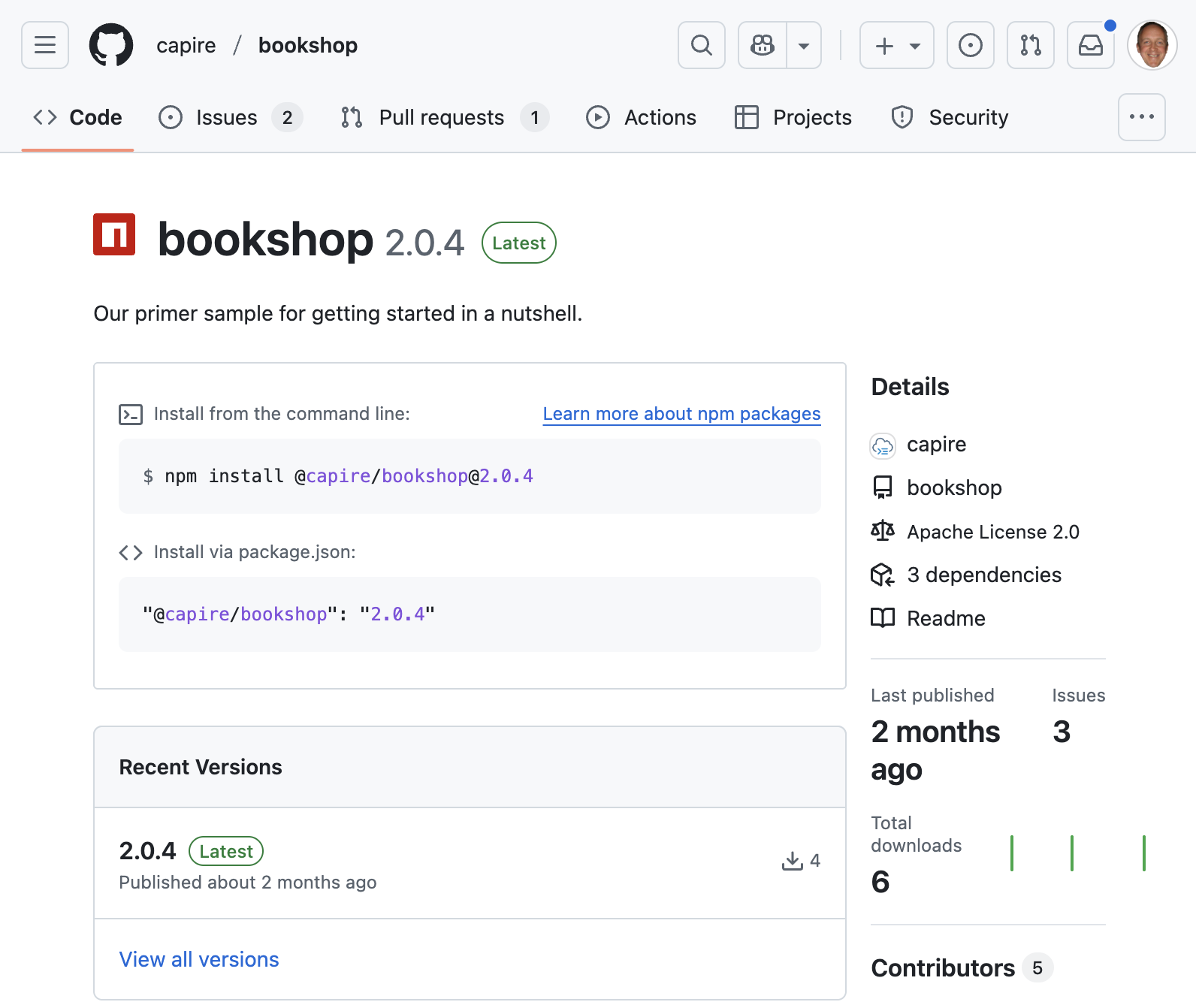The width and height of the screenshot is (1196, 1008).
Task: Open Apache License 2.0 link
Action: 993,532
